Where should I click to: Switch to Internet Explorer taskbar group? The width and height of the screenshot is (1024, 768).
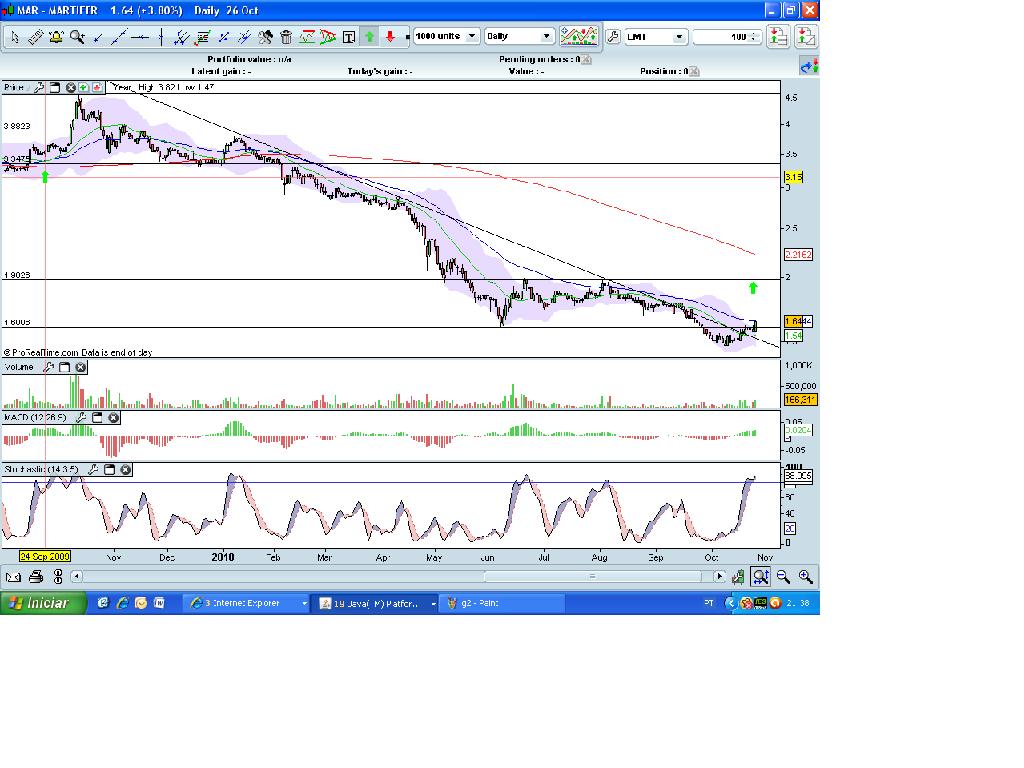[x=248, y=603]
